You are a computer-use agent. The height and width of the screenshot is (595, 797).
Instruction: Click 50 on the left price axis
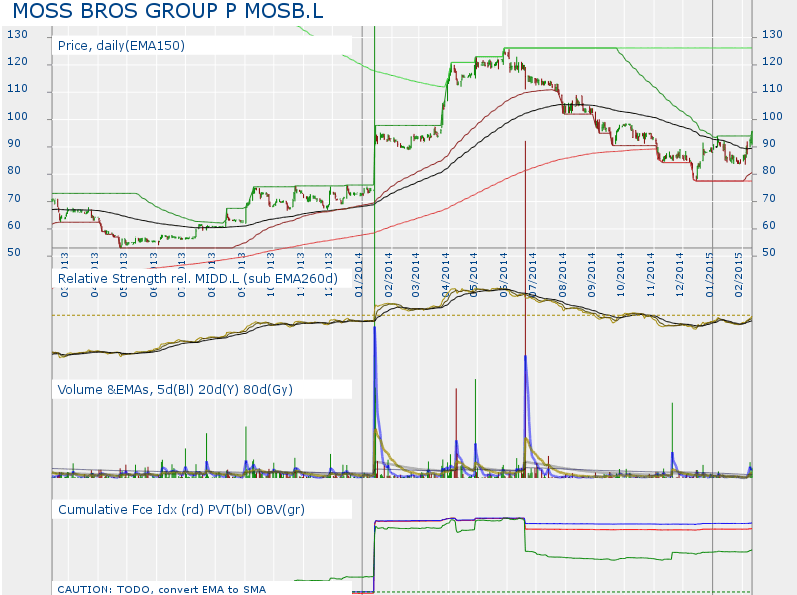pos(14,253)
